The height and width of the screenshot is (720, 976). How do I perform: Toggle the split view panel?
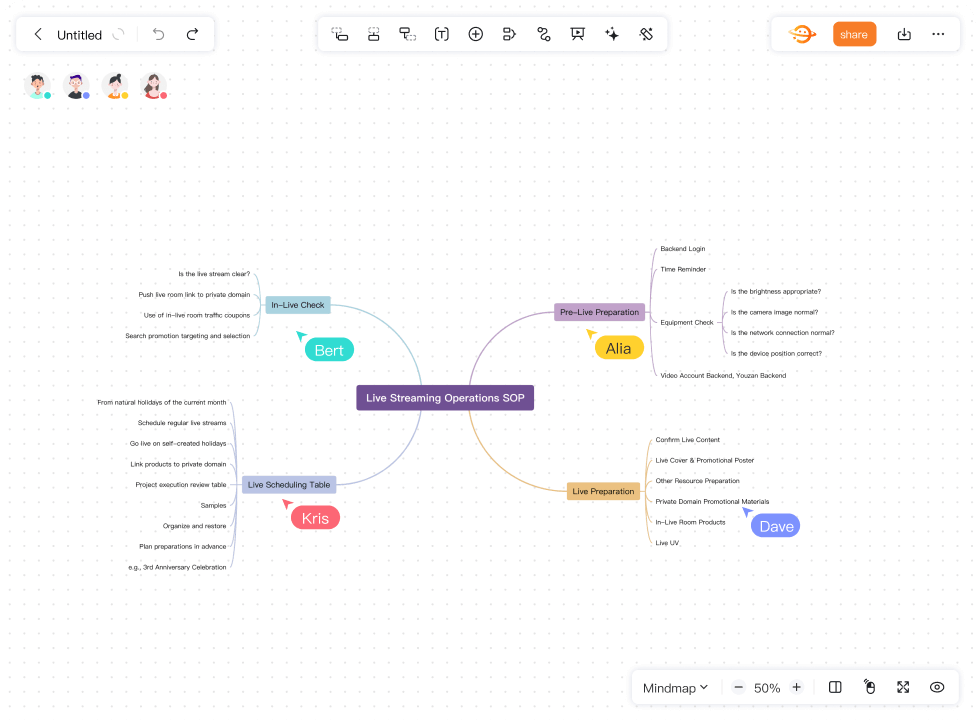coord(835,687)
